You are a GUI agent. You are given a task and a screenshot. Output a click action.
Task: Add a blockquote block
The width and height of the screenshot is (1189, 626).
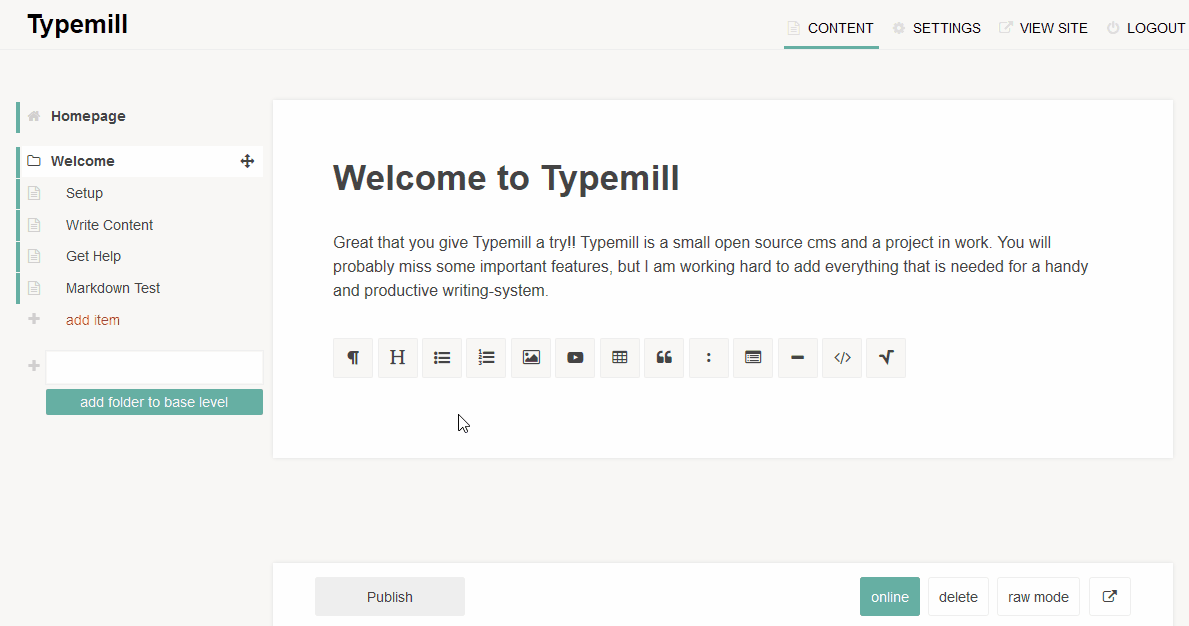664,358
